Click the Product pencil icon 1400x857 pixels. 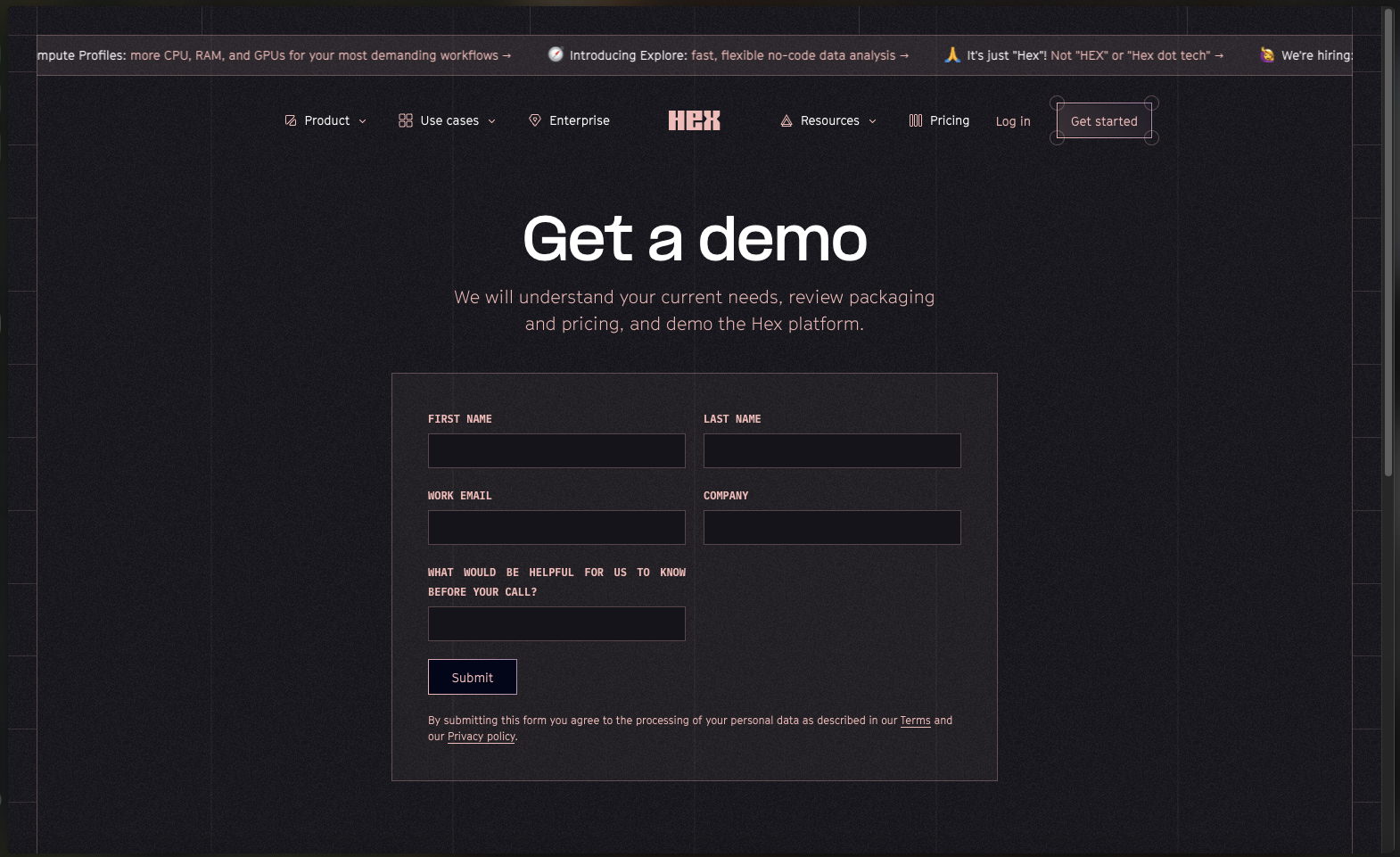[291, 120]
